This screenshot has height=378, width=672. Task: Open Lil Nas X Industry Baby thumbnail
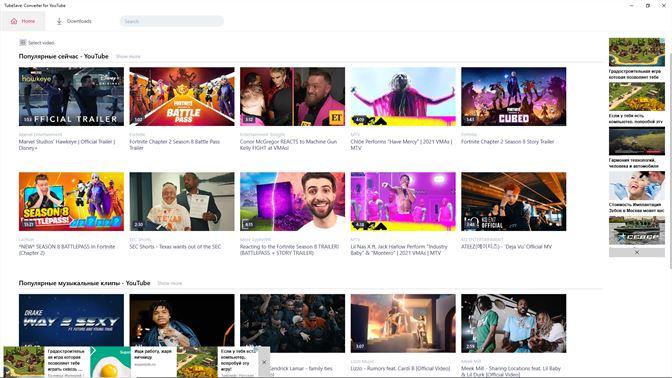click(x=403, y=202)
